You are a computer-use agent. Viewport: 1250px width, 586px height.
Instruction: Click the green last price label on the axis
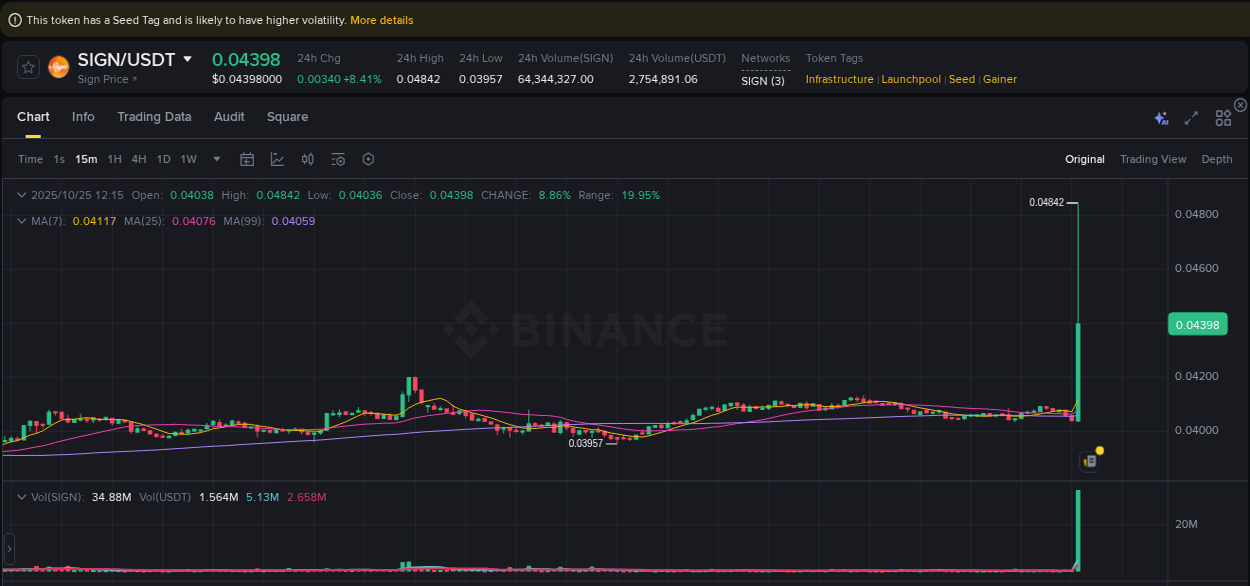pos(1197,324)
